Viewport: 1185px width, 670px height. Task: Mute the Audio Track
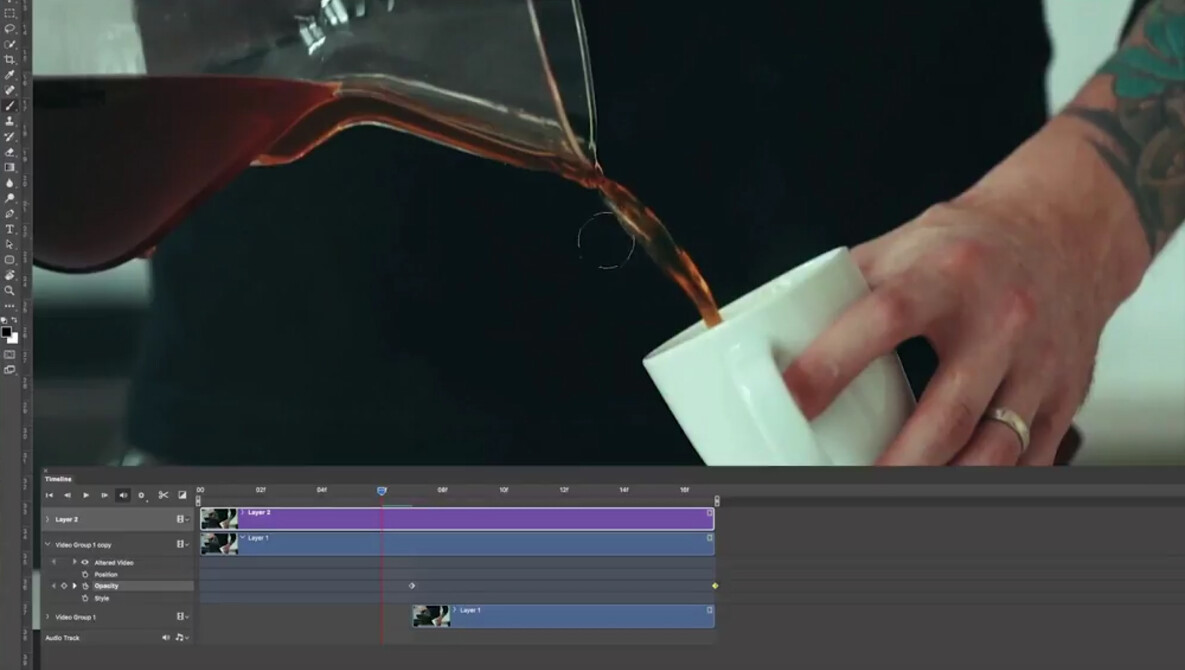pyautogui.click(x=167, y=637)
